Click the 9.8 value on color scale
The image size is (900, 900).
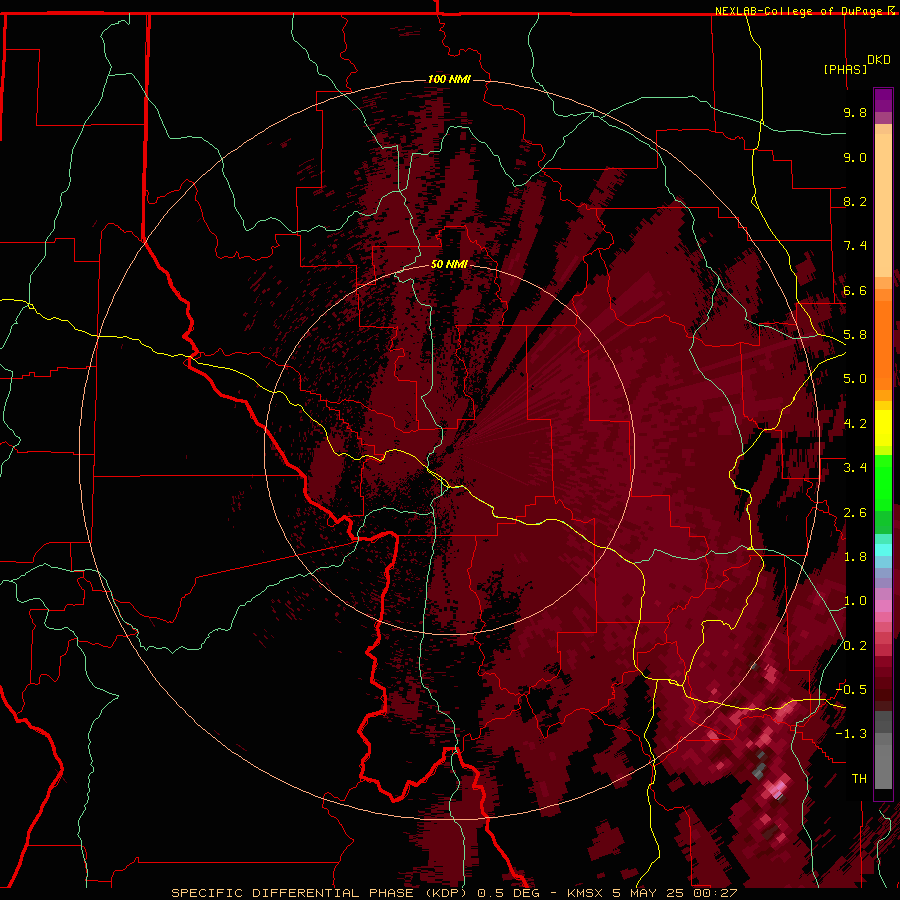855,112
